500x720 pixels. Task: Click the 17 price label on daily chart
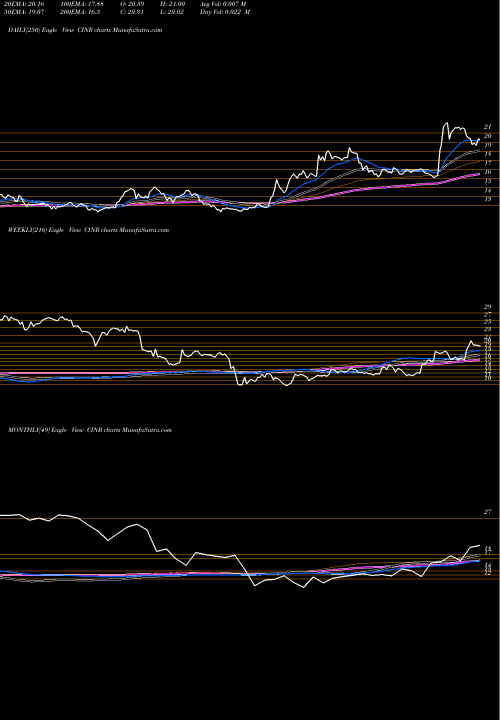(x=488, y=163)
